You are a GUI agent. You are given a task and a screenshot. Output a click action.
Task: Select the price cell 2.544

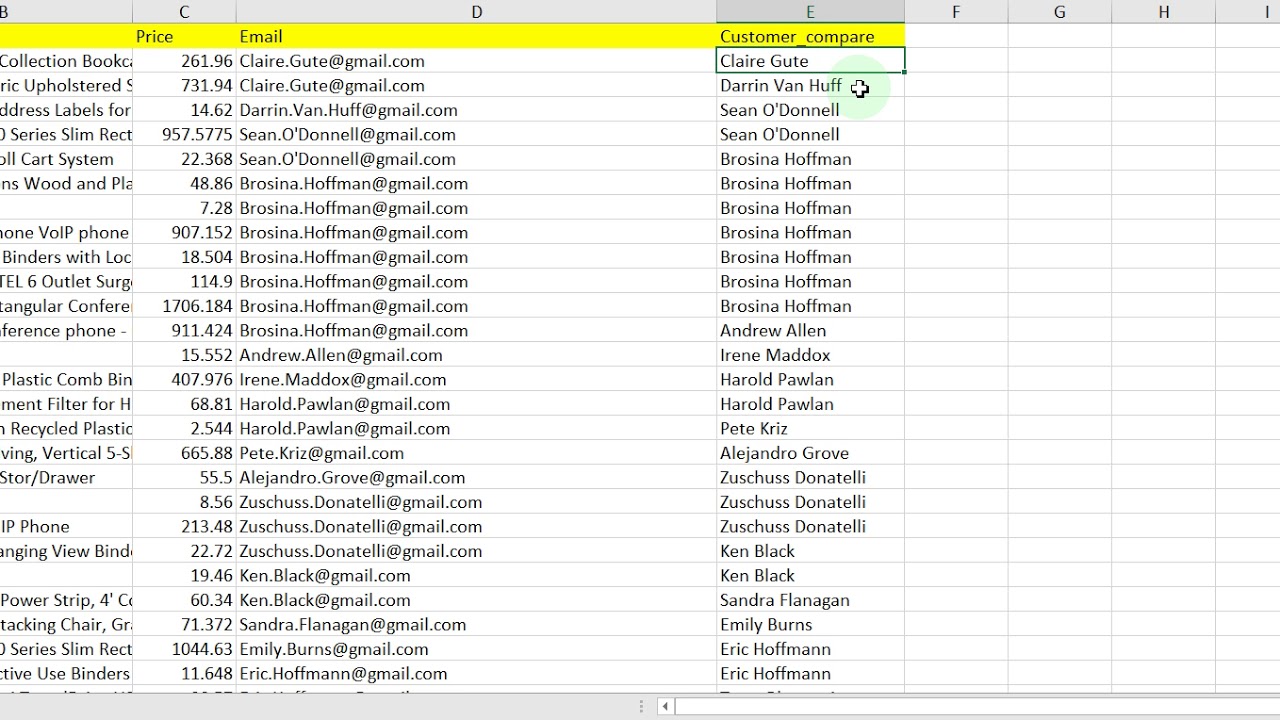click(x=184, y=429)
